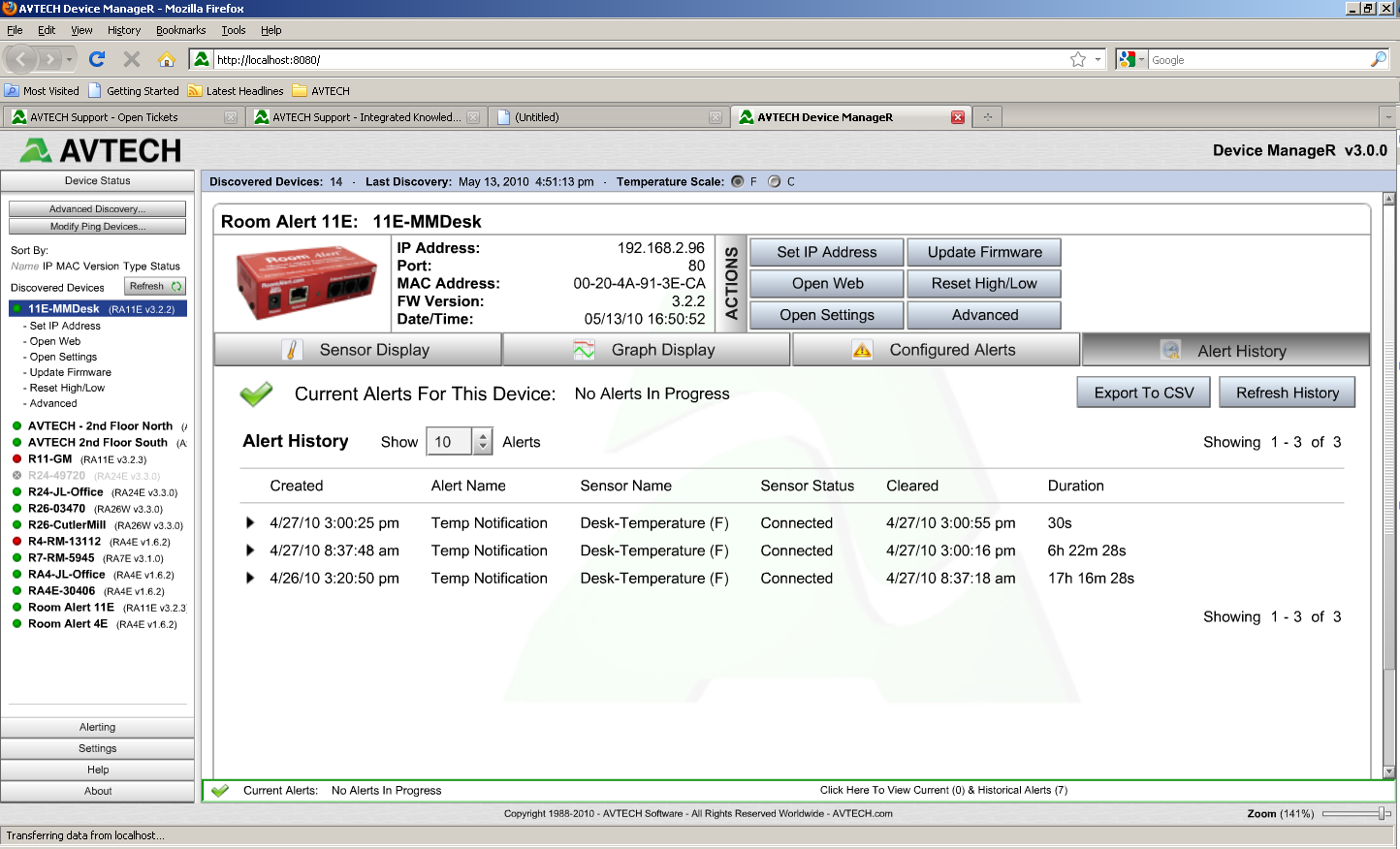Viewport: 1400px width, 849px height.
Task: Switch to the (Untitled) browser tab
Action: 609,117
